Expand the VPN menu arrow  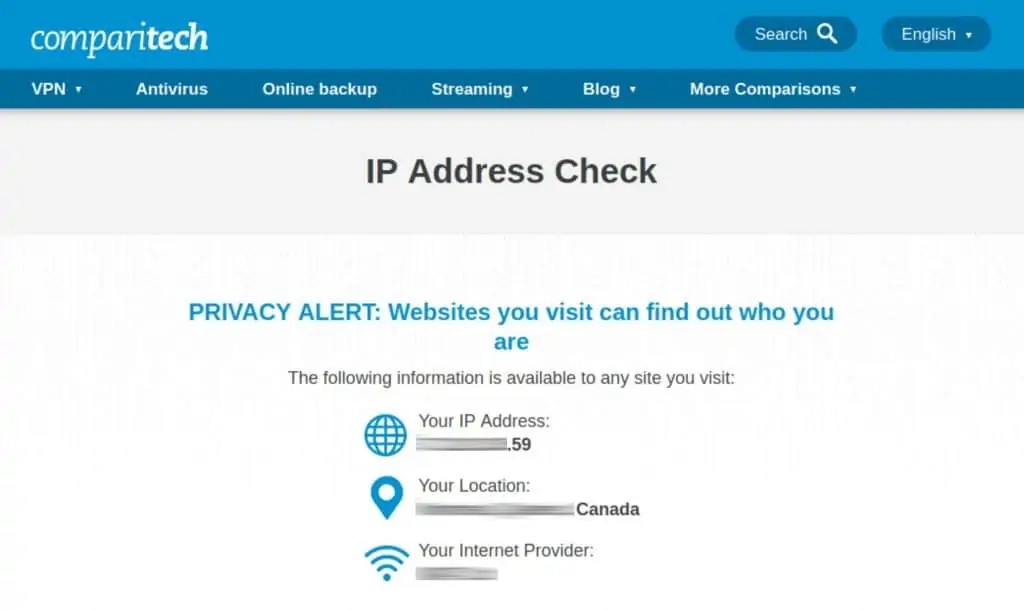pyautogui.click(x=78, y=90)
